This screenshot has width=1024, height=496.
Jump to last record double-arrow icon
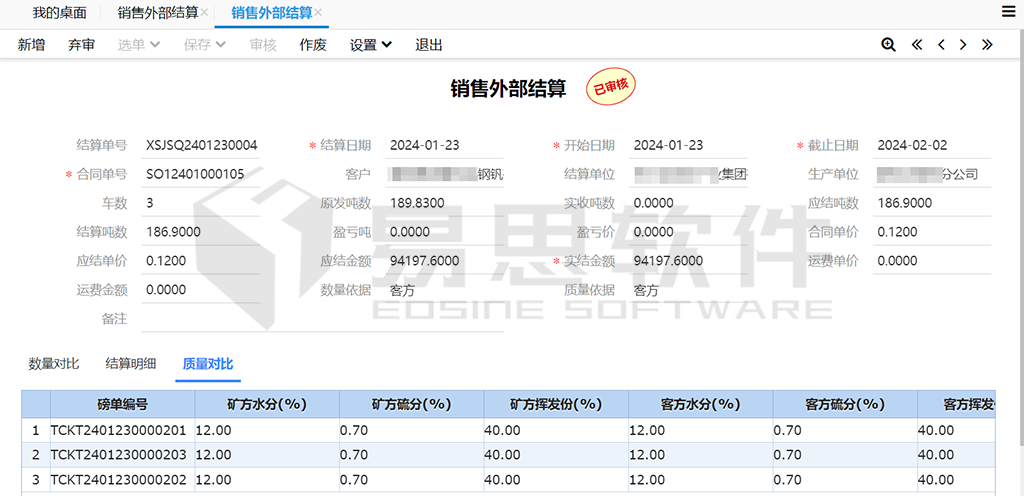click(x=987, y=45)
